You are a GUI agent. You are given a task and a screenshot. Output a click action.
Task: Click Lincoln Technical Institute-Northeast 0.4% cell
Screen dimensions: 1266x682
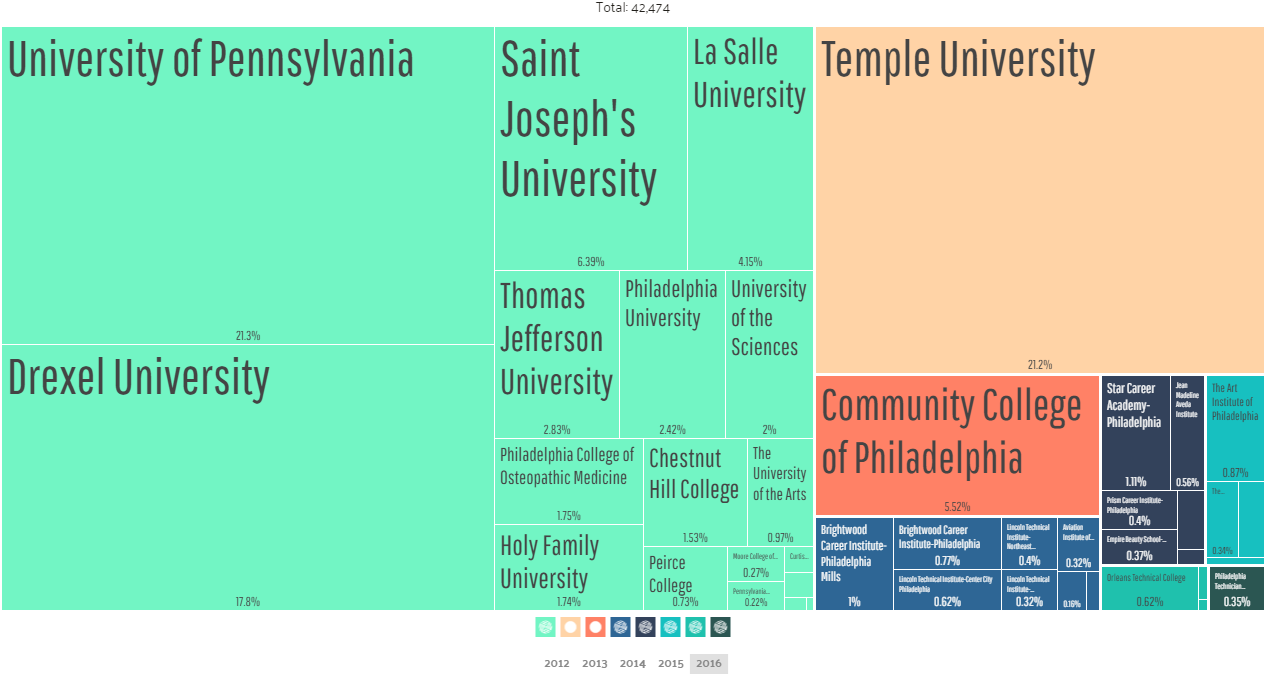point(1030,544)
